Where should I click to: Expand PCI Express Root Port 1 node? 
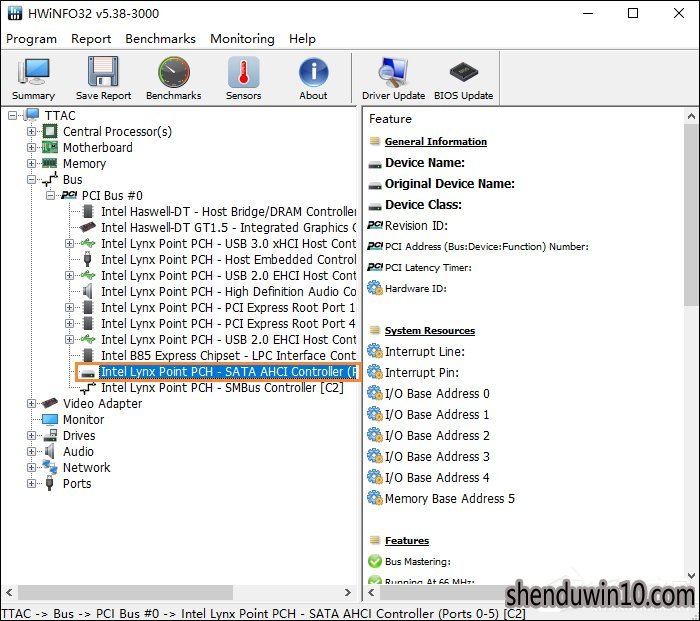coord(69,308)
